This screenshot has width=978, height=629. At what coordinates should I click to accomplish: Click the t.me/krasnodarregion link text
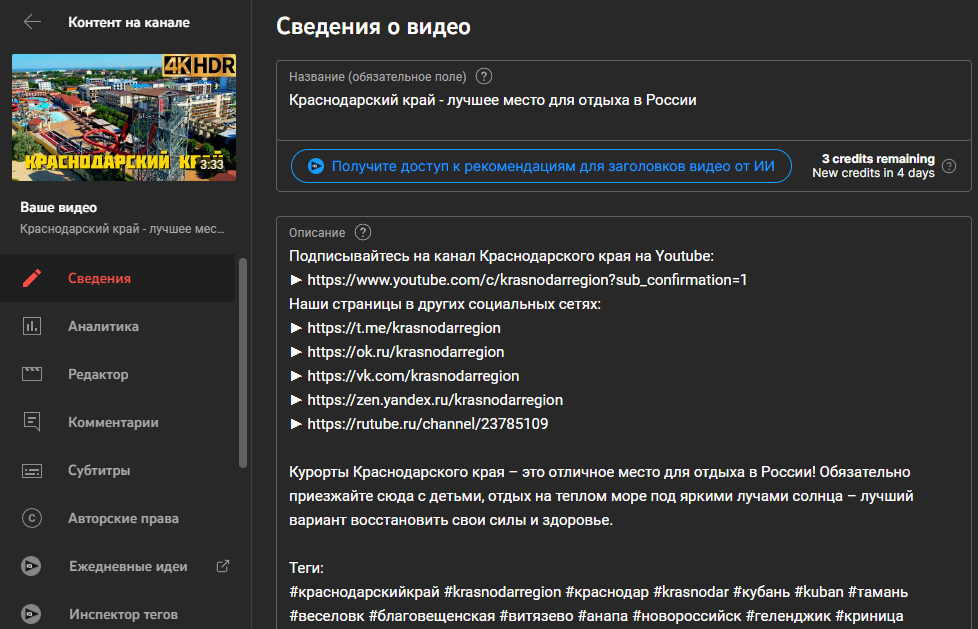[x=404, y=328]
